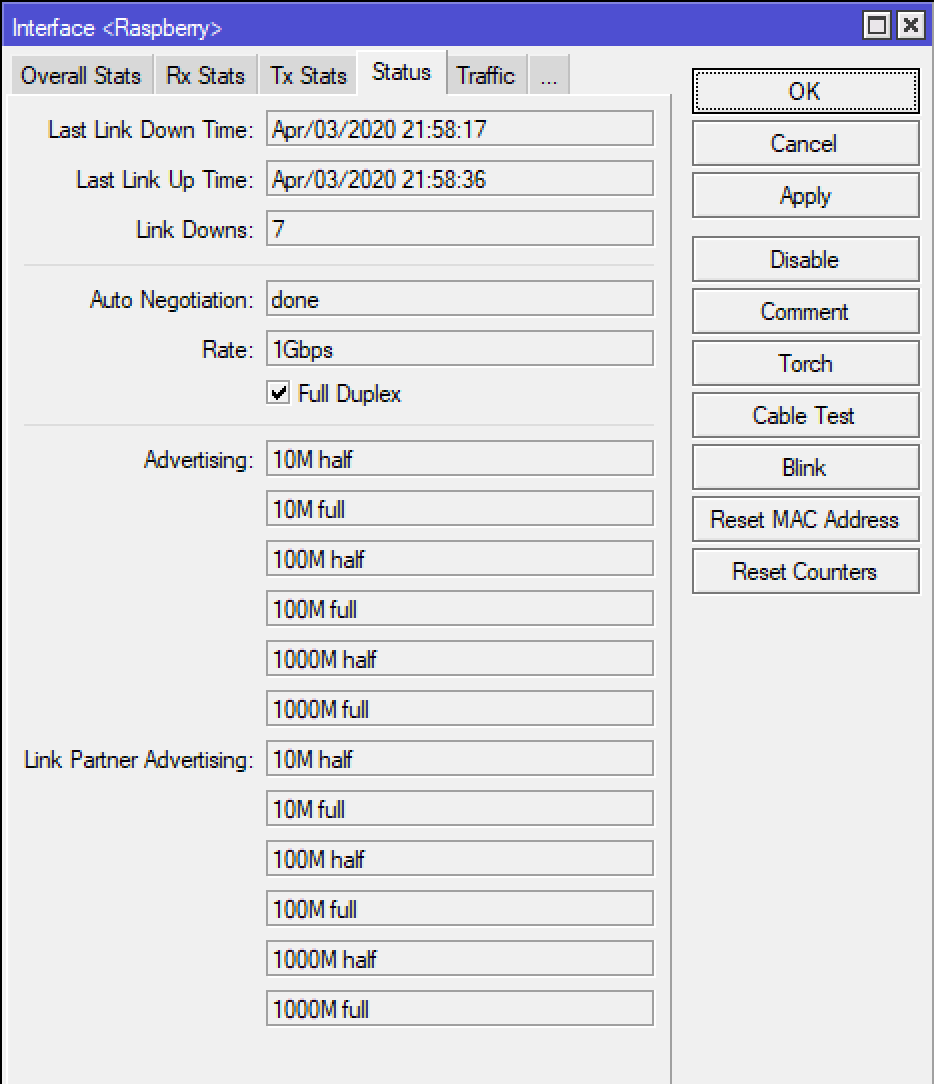This screenshot has height=1084, width=934.
Task: Apply the interface settings
Action: coord(805,196)
